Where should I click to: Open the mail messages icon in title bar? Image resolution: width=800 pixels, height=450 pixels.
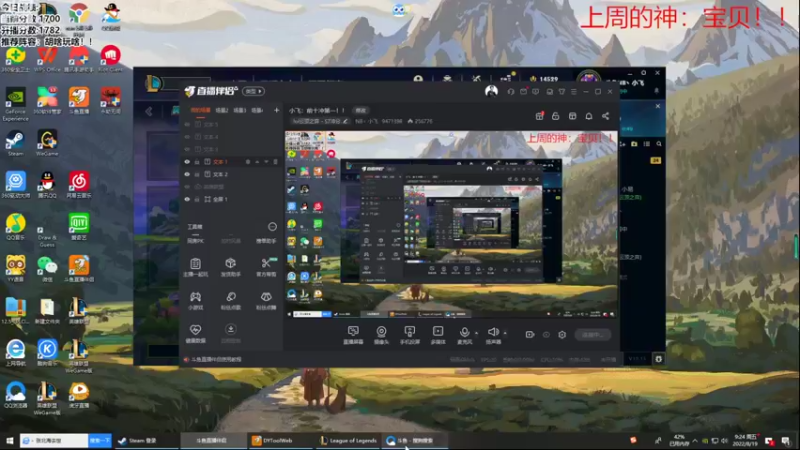[x=523, y=92]
